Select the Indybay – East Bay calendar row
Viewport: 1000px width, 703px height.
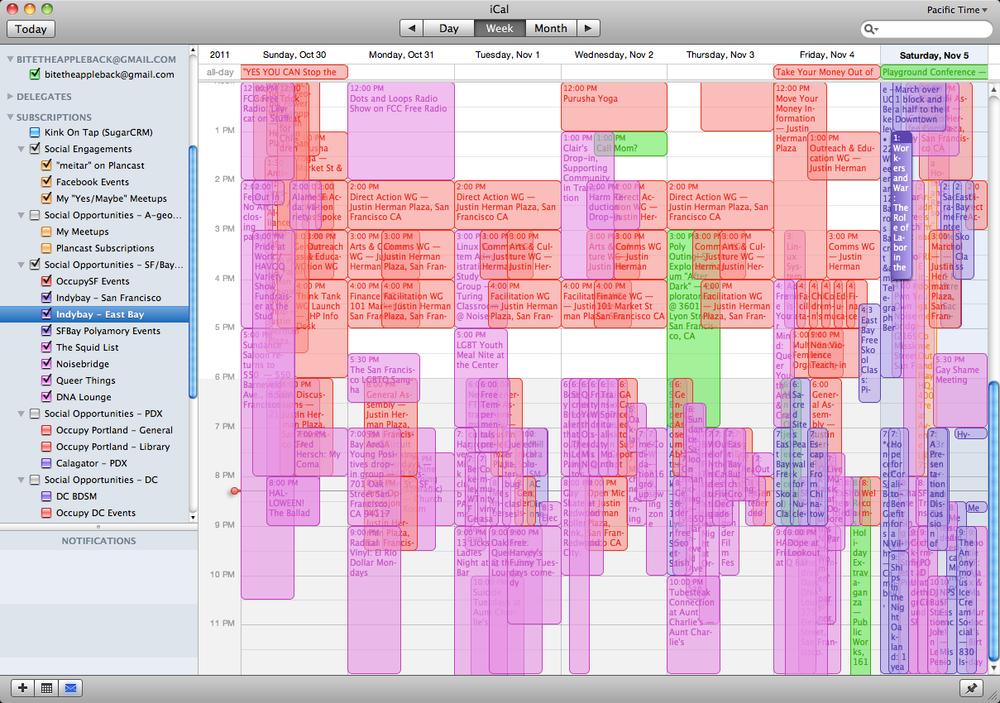point(94,314)
